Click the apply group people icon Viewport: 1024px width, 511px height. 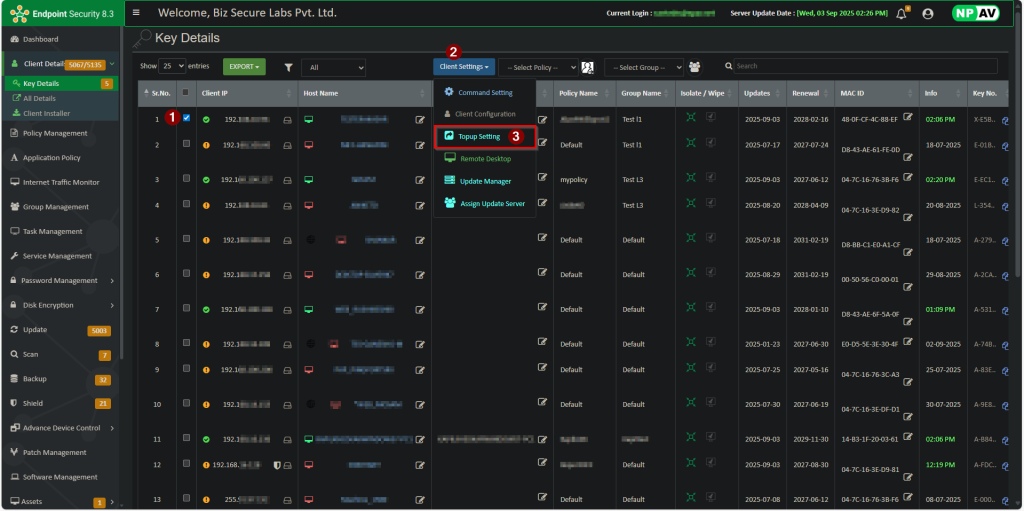click(695, 67)
